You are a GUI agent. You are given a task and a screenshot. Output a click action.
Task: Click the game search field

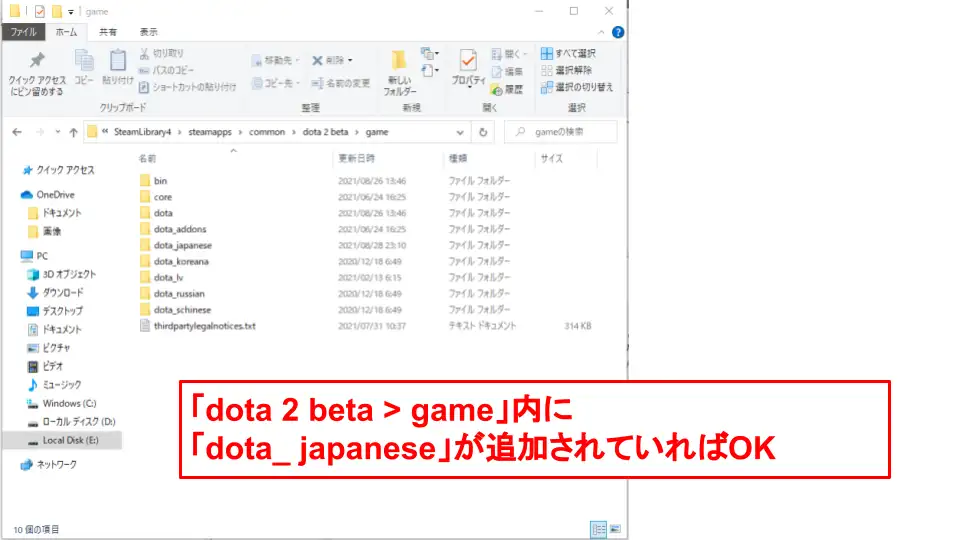[561, 132]
